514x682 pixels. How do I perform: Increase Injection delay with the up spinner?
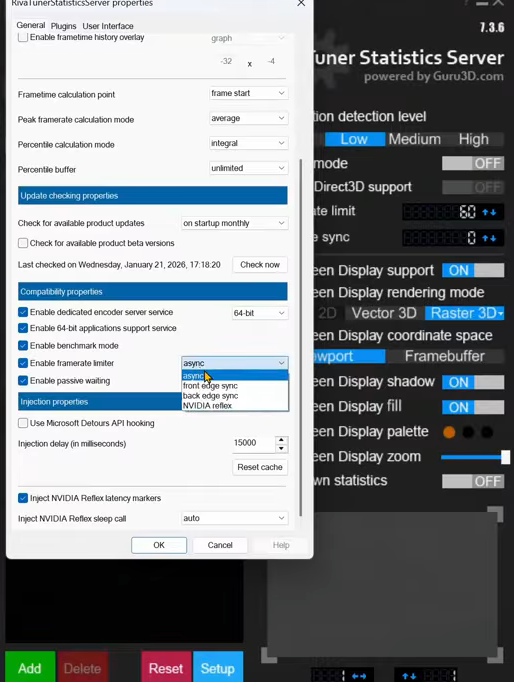pyautogui.click(x=281, y=440)
